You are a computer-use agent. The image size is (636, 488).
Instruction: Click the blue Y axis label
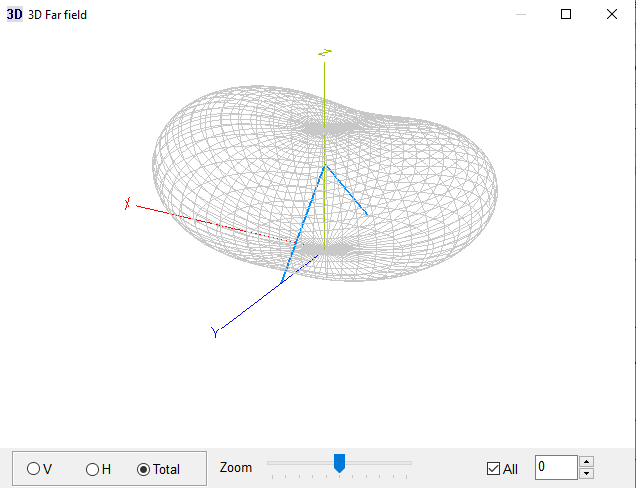[x=215, y=332]
